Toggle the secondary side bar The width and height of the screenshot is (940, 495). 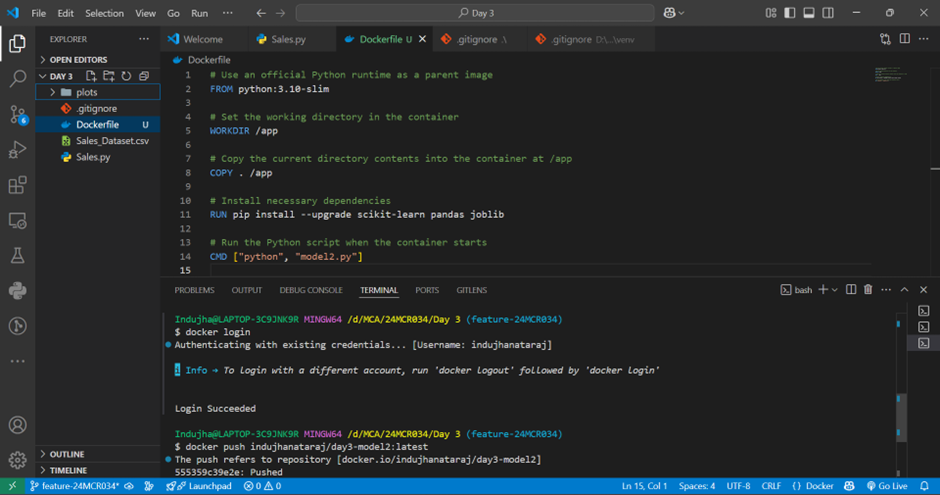[x=828, y=13]
